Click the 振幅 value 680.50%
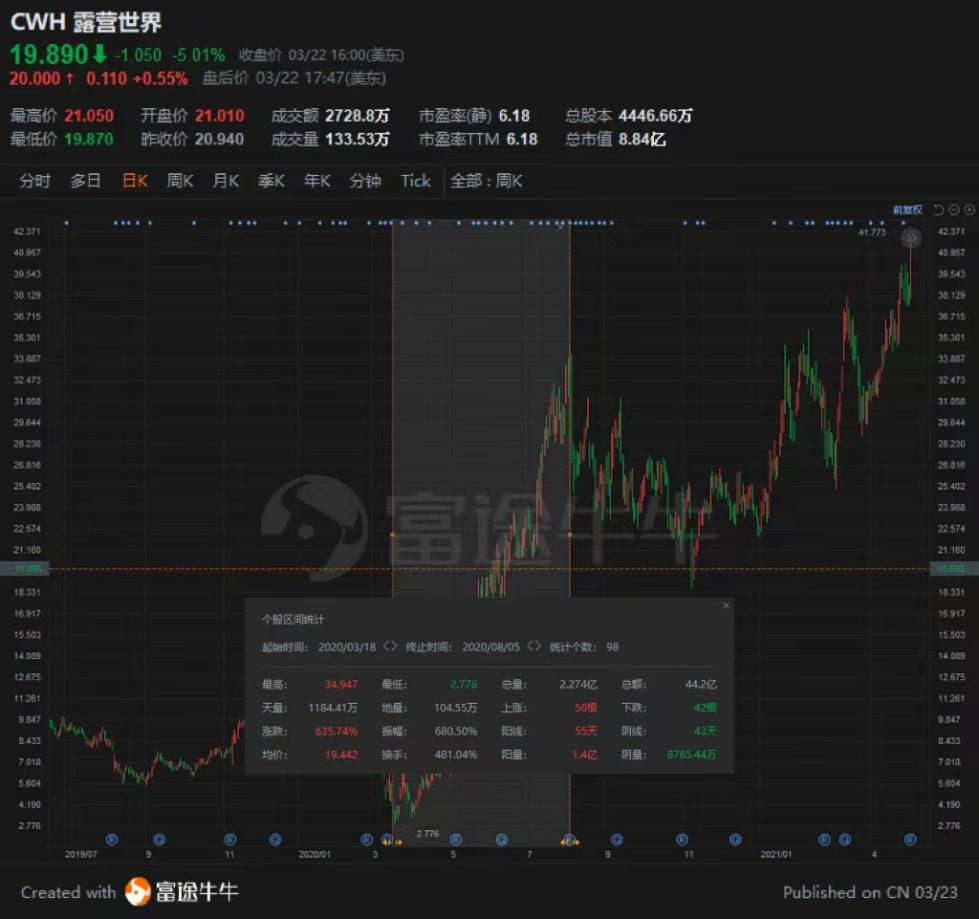 (456, 731)
